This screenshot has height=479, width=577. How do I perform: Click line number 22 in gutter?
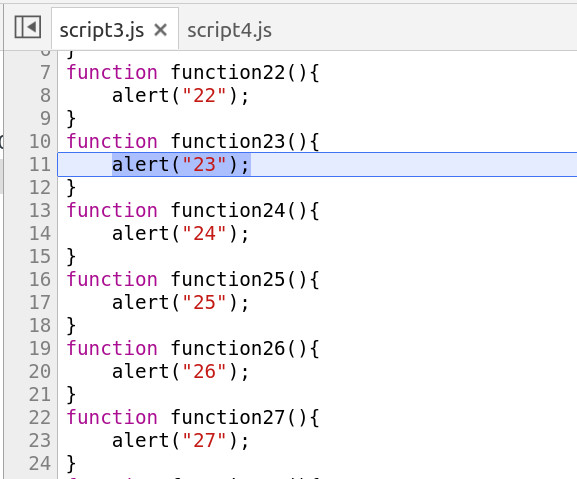coord(40,417)
